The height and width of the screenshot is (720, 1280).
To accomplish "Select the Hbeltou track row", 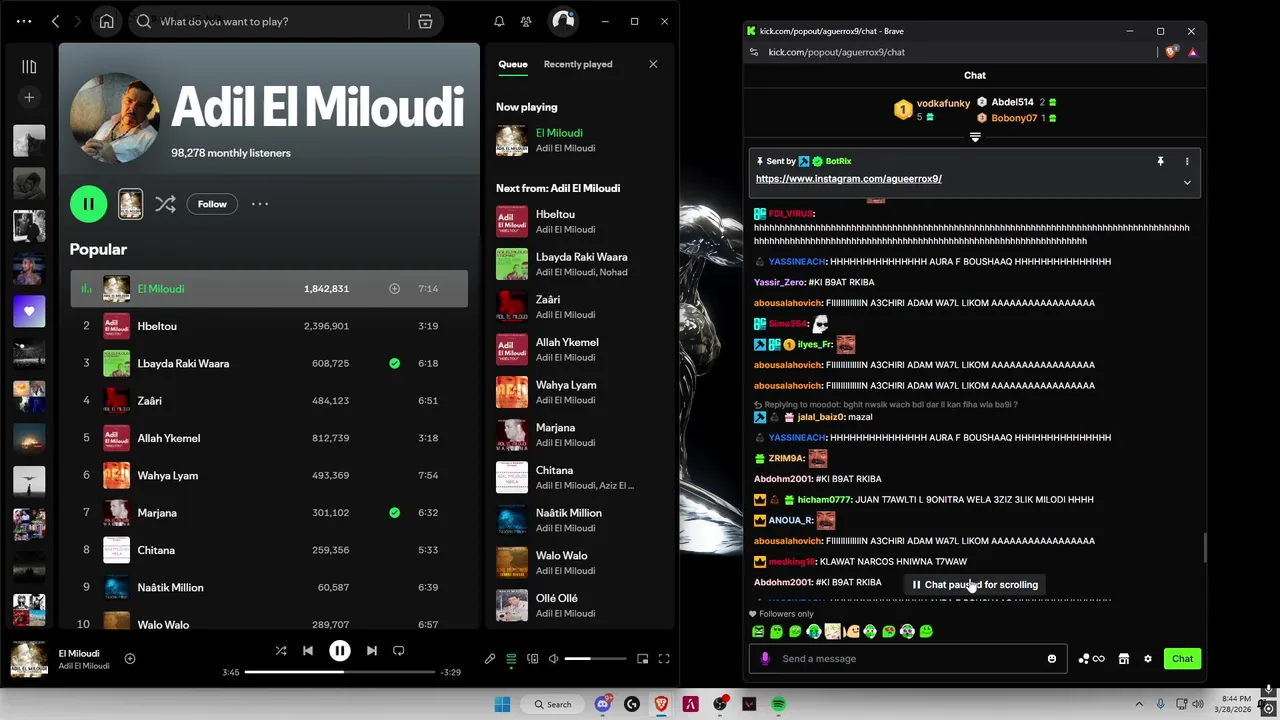I will (x=269, y=326).
